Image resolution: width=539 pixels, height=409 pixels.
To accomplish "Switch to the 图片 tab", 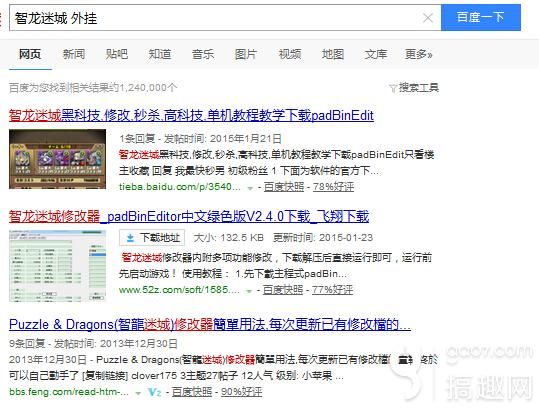I will pyautogui.click(x=246, y=54).
